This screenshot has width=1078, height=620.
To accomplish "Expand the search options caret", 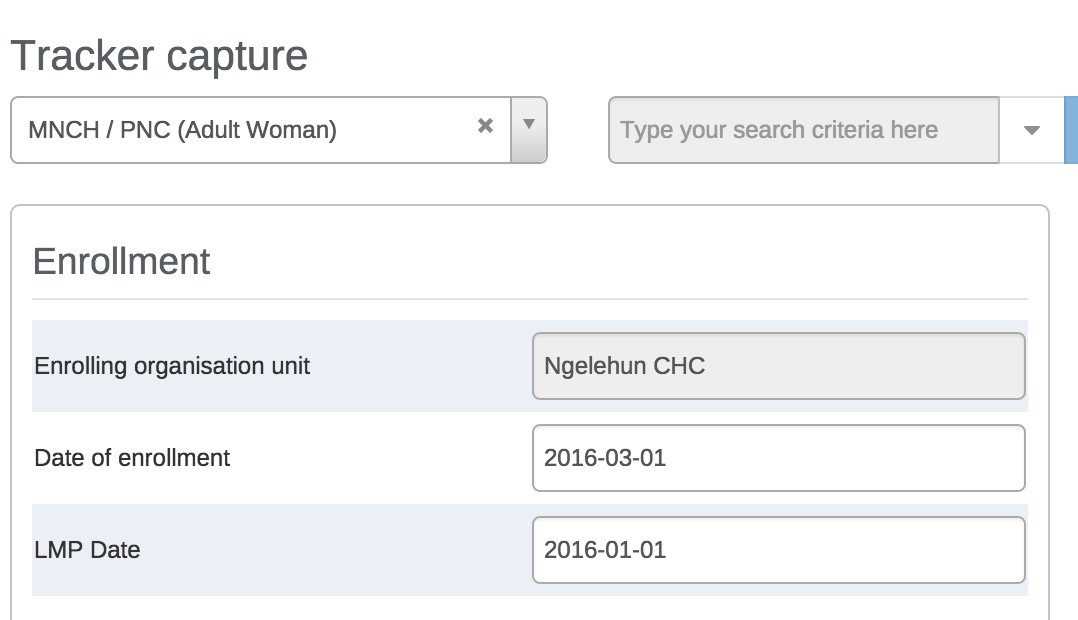I will [x=1032, y=130].
